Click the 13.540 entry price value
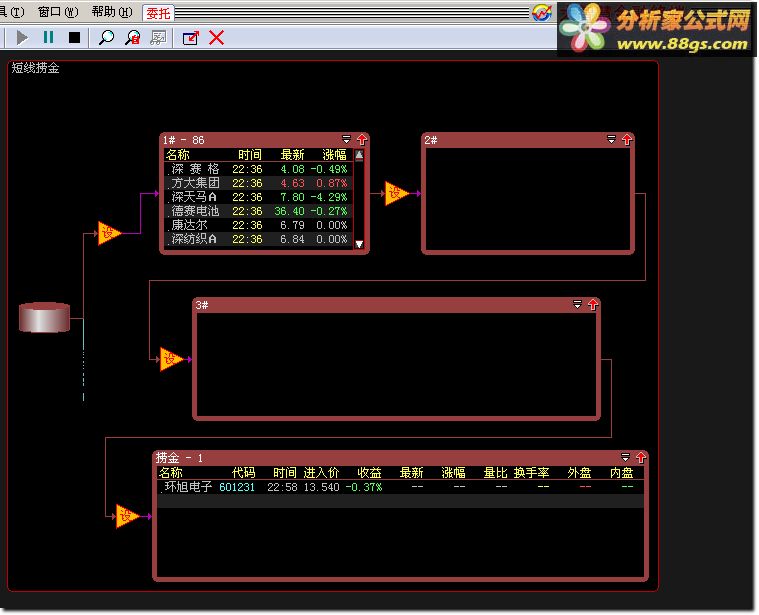 321,487
